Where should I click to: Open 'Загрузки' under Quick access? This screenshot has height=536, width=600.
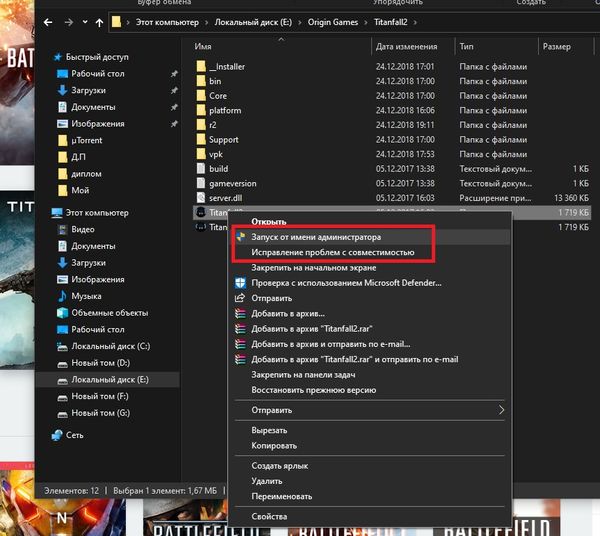coord(88,90)
